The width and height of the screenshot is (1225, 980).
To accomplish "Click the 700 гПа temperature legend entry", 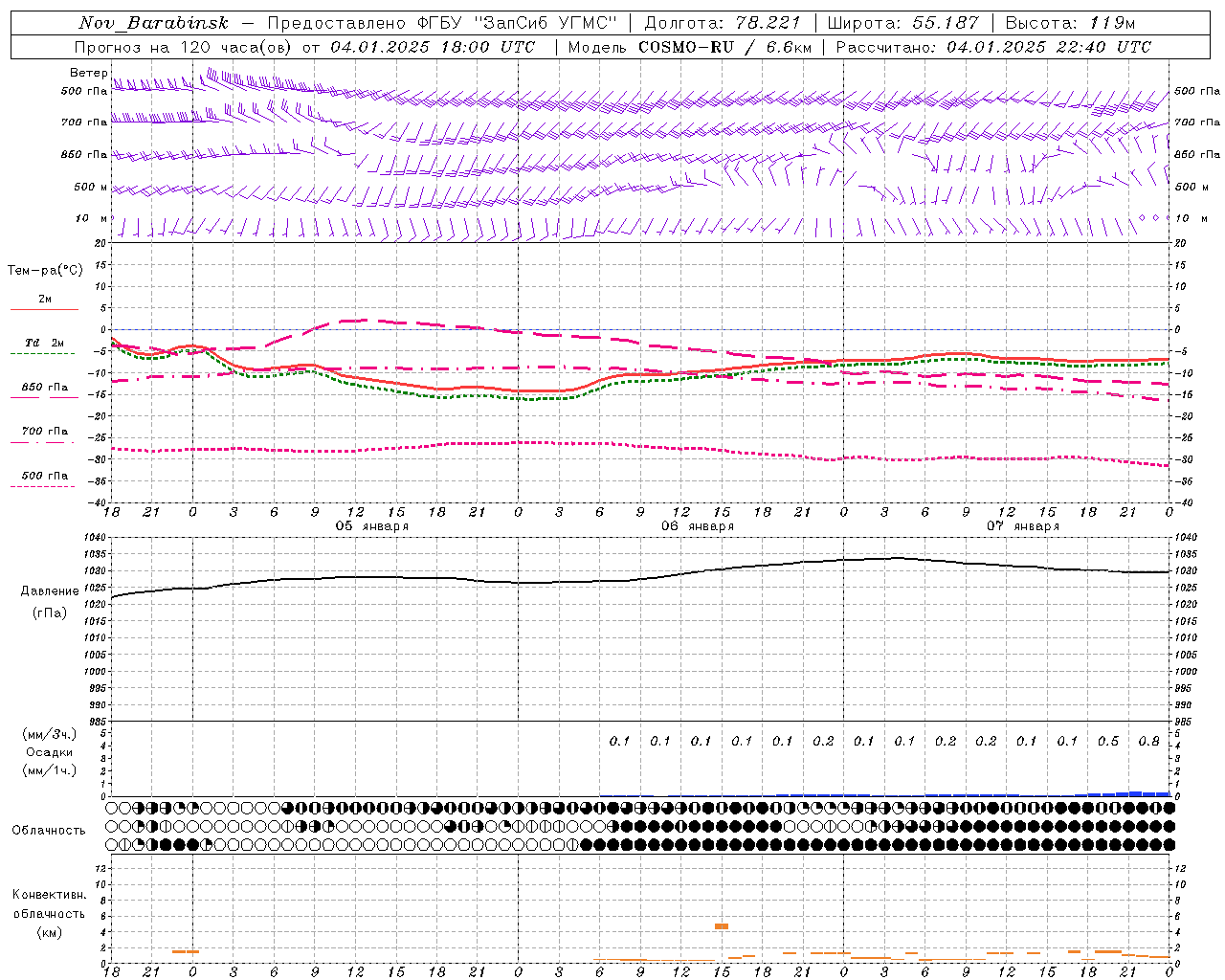I will [45, 432].
